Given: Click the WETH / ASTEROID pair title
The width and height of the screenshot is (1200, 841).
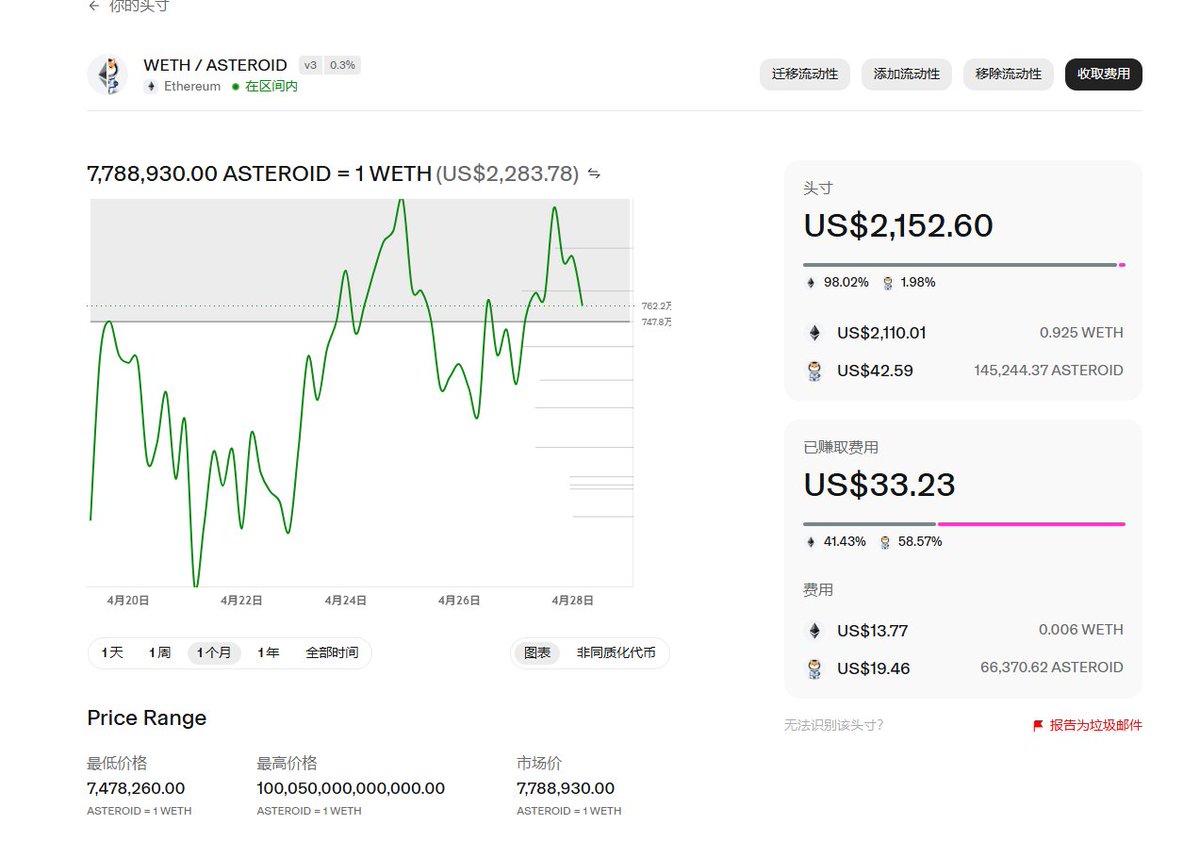Looking at the screenshot, I should click(x=215, y=65).
